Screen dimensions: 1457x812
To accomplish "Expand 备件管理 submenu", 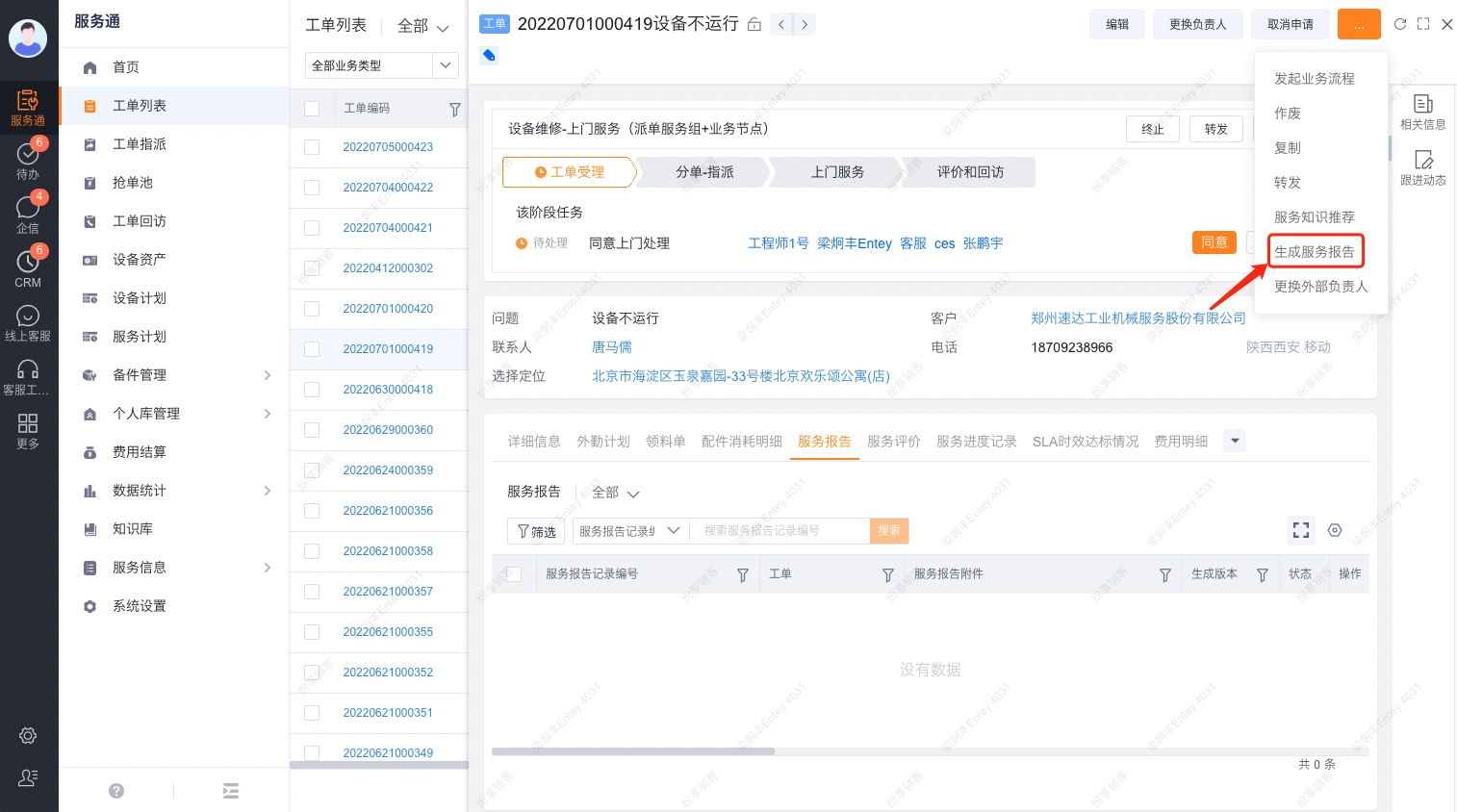I will tap(268, 375).
